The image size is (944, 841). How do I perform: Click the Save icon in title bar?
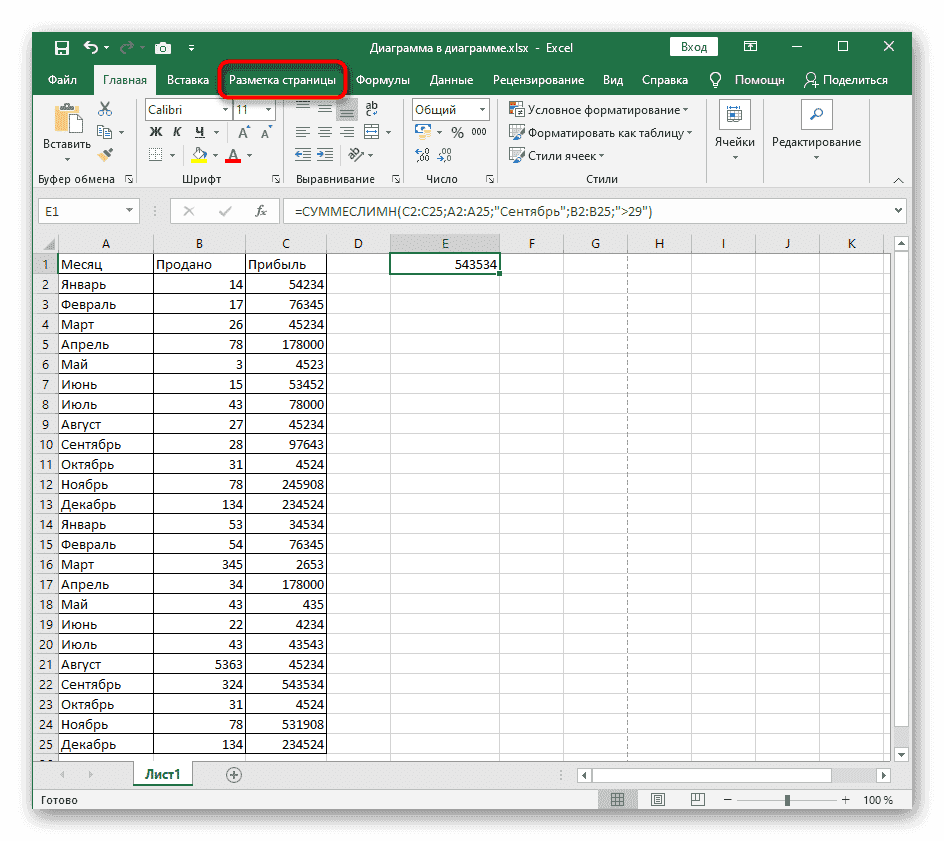(x=61, y=47)
